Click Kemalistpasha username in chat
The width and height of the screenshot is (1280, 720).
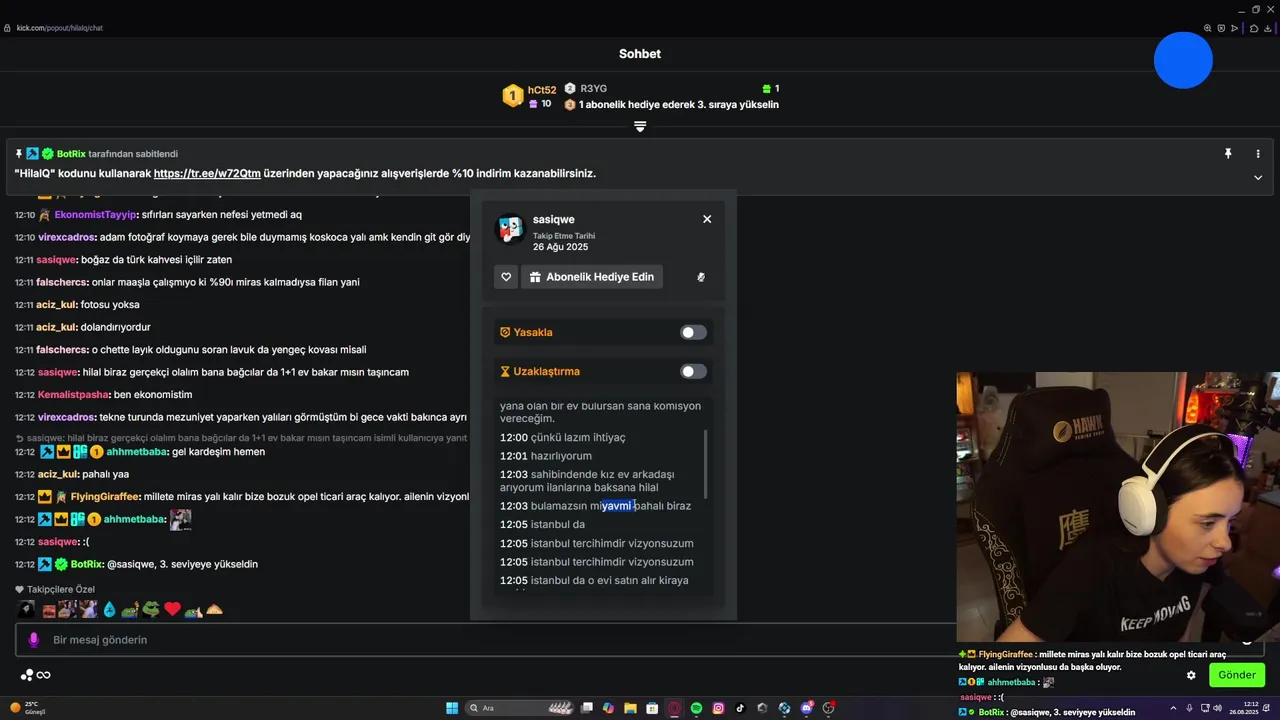(x=74, y=395)
